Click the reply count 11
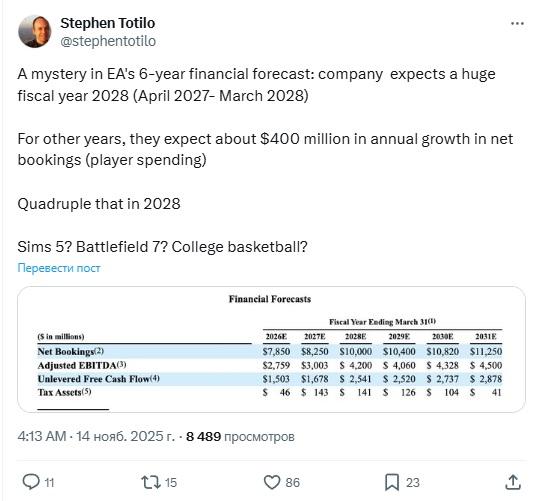The image size is (539, 501). [50, 483]
